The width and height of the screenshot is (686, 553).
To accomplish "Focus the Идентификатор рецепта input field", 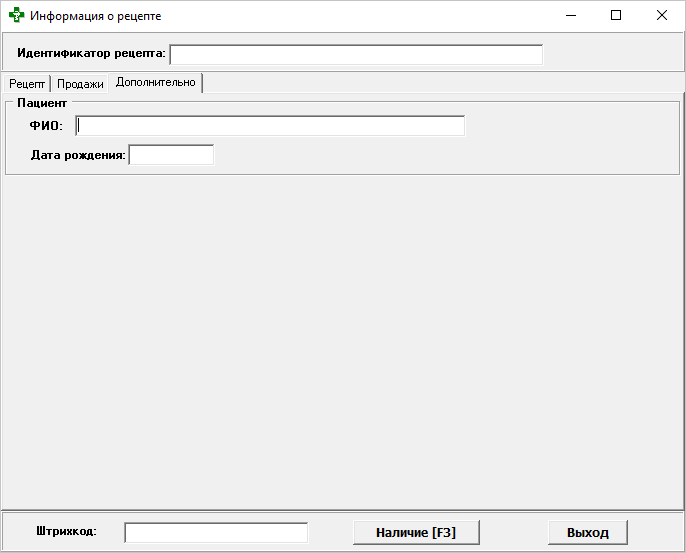I will coord(356,54).
